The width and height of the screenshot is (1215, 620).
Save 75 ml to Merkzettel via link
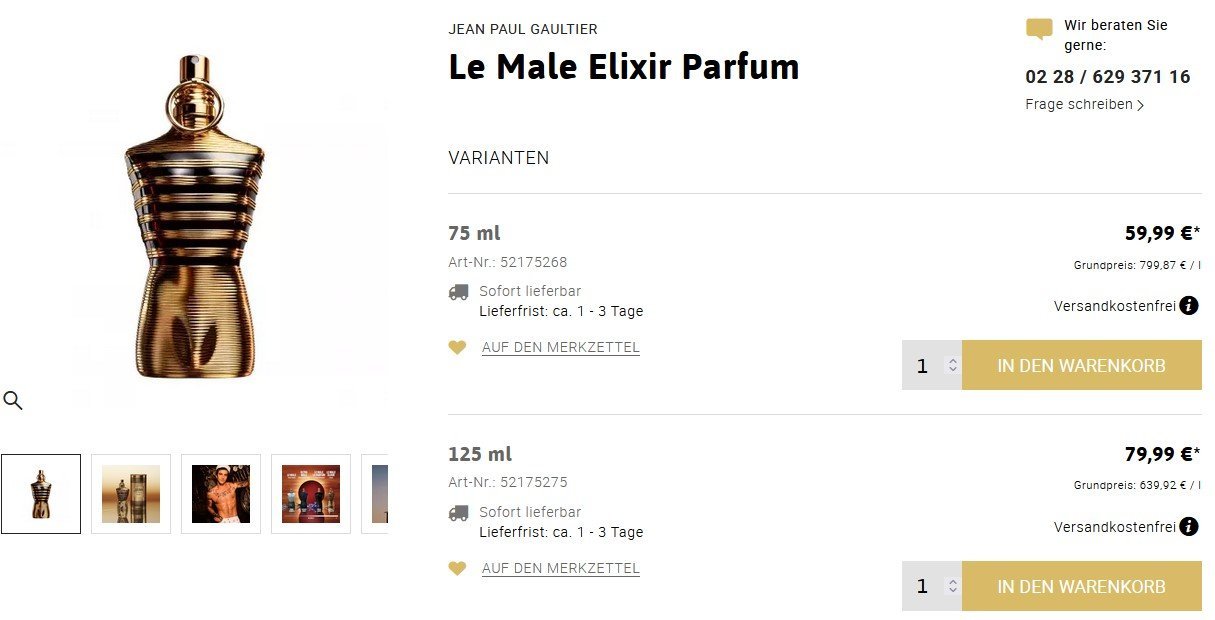560,348
